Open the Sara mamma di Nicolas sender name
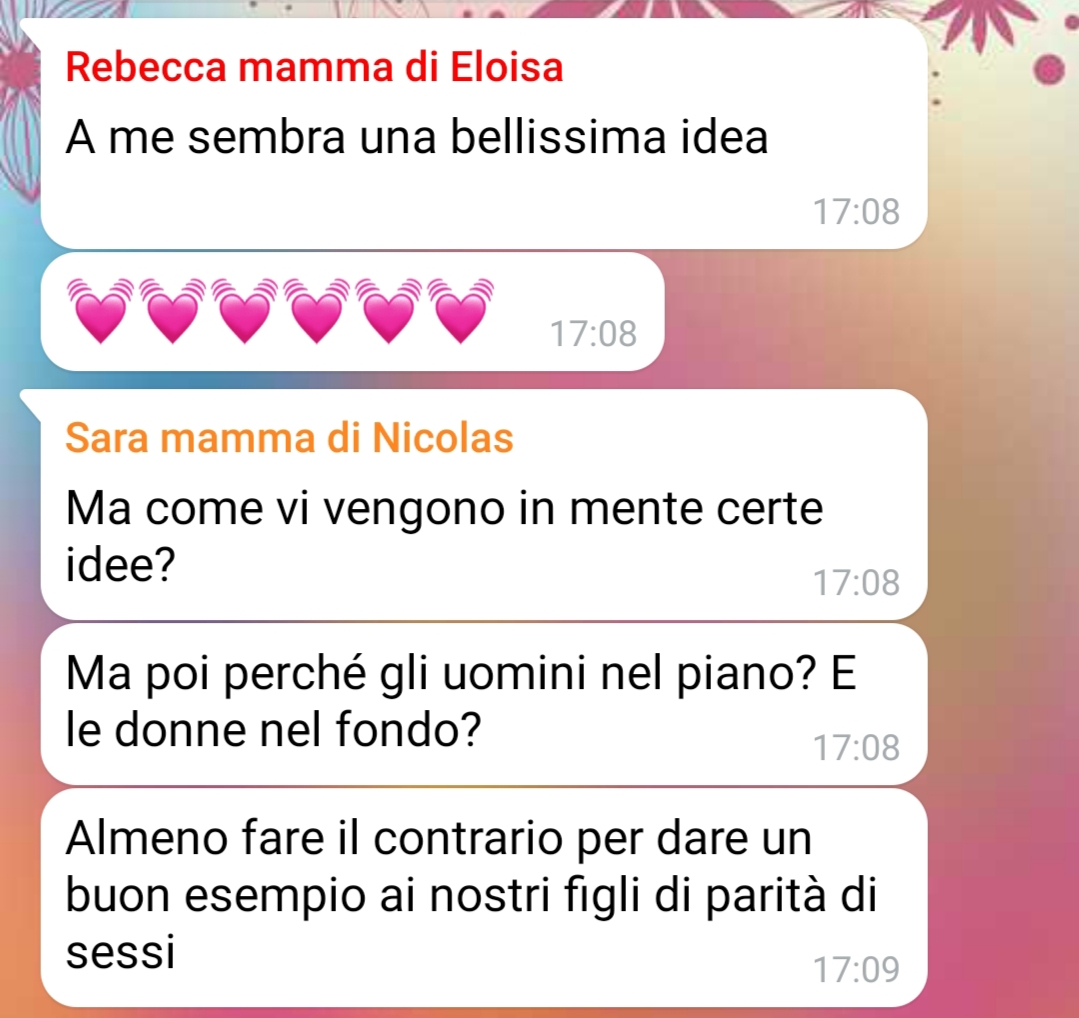Viewport: 1079px width, 1018px height. click(289, 438)
